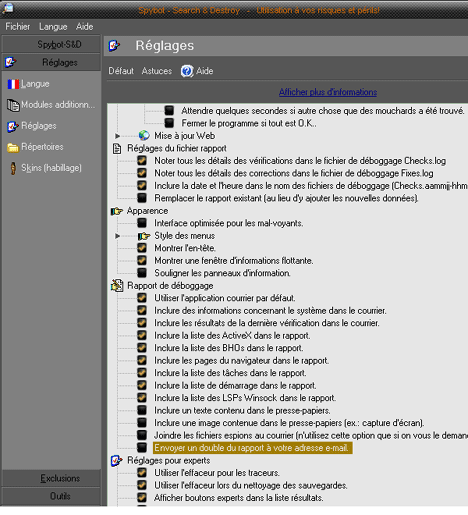Enable Interface optimisée pour les mal-voyants

pos(142,223)
